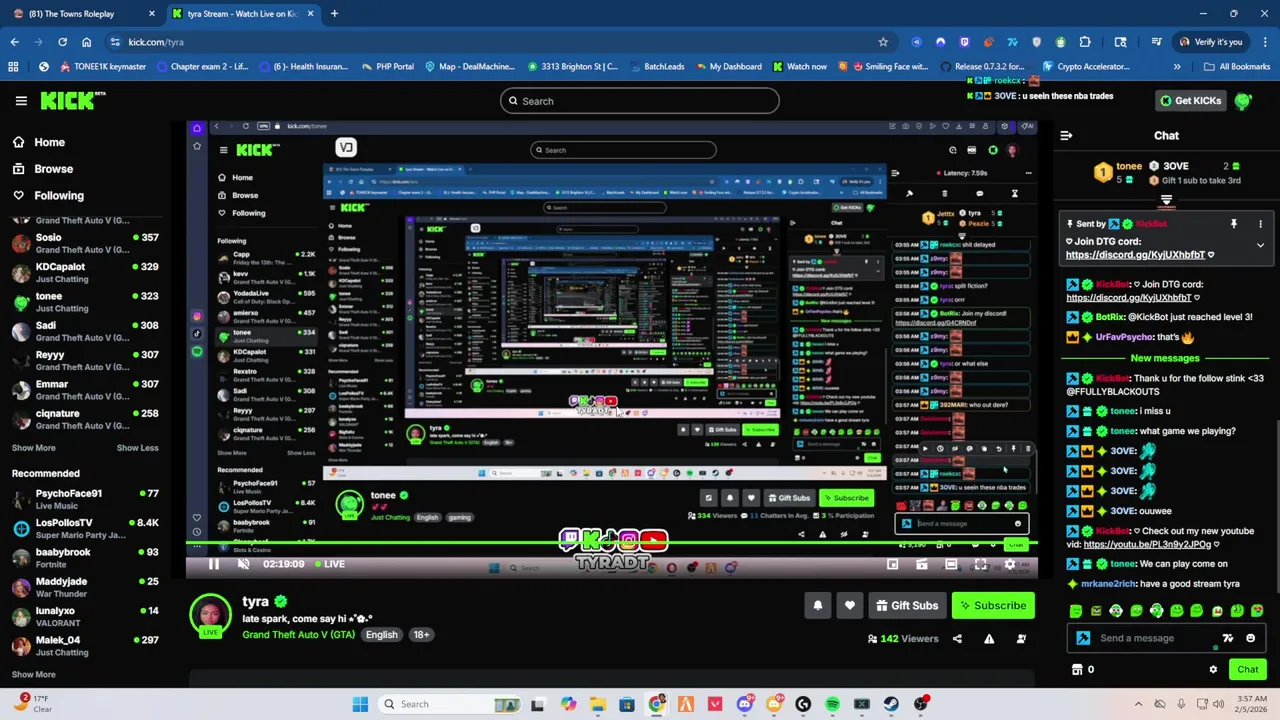Enable notifications with the bell button
The width and height of the screenshot is (1280, 720).
[x=818, y=605]
